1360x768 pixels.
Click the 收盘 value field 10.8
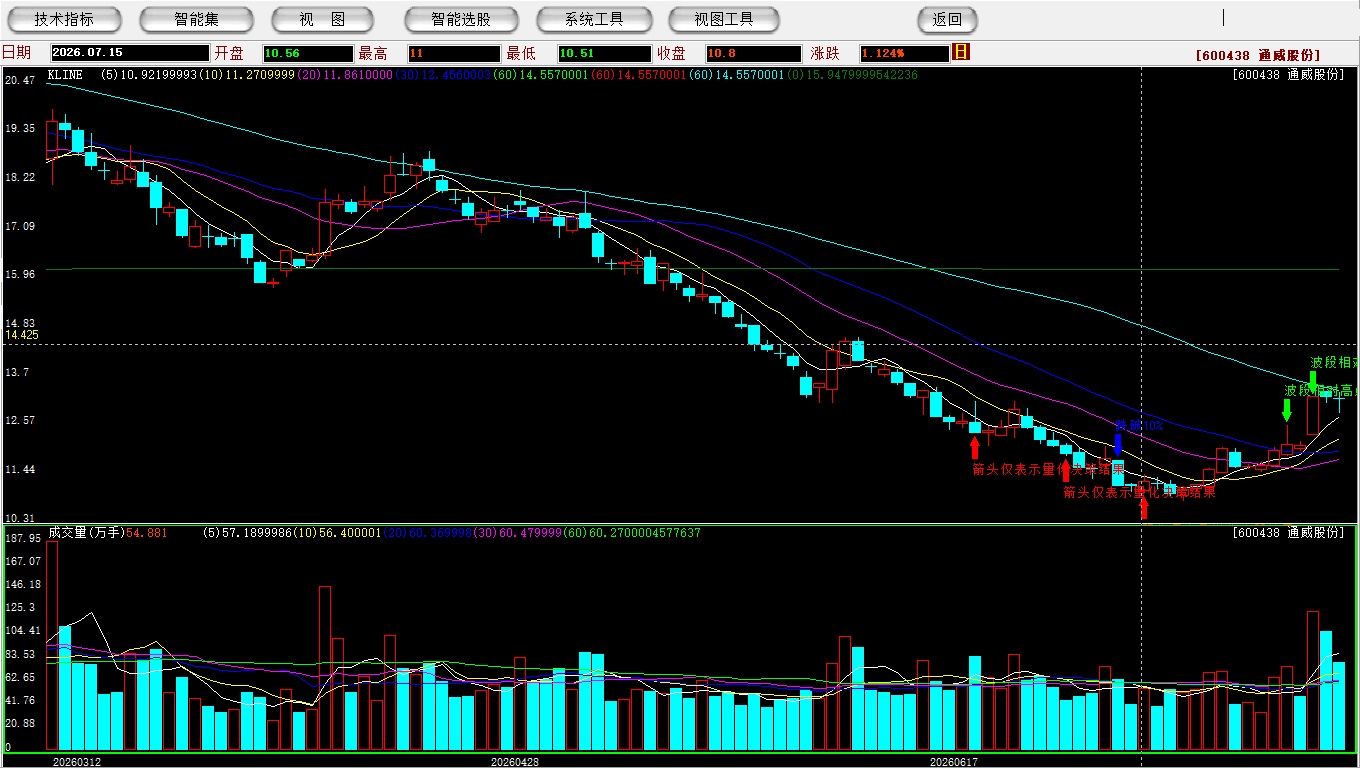753,53
